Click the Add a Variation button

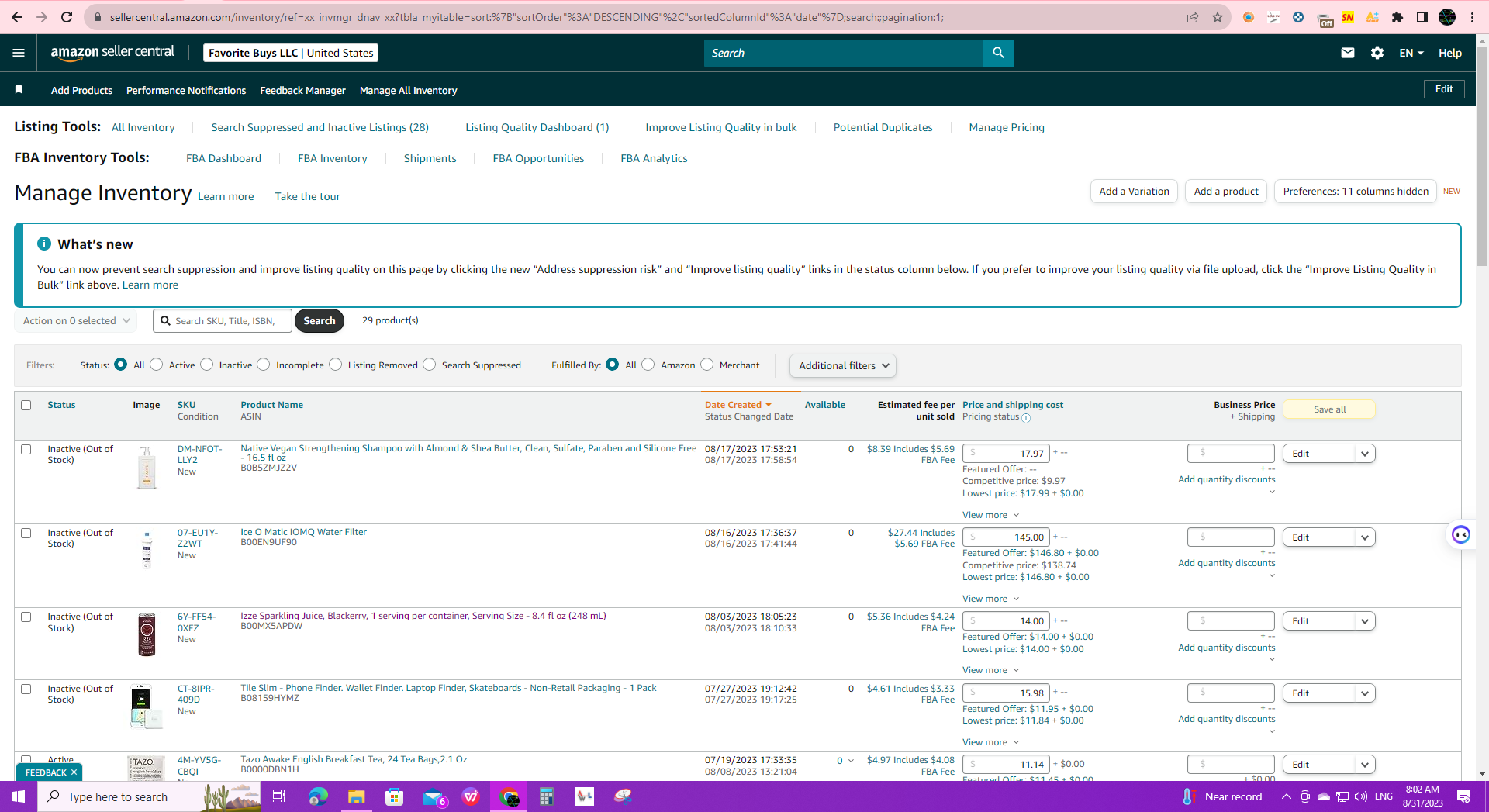click(x=1134, y=192)
